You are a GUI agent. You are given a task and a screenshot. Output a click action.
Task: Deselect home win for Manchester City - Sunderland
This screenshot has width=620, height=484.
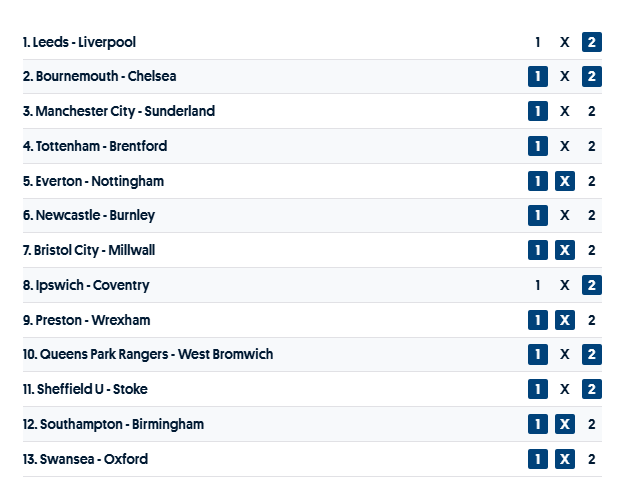(x=538, y=111)
